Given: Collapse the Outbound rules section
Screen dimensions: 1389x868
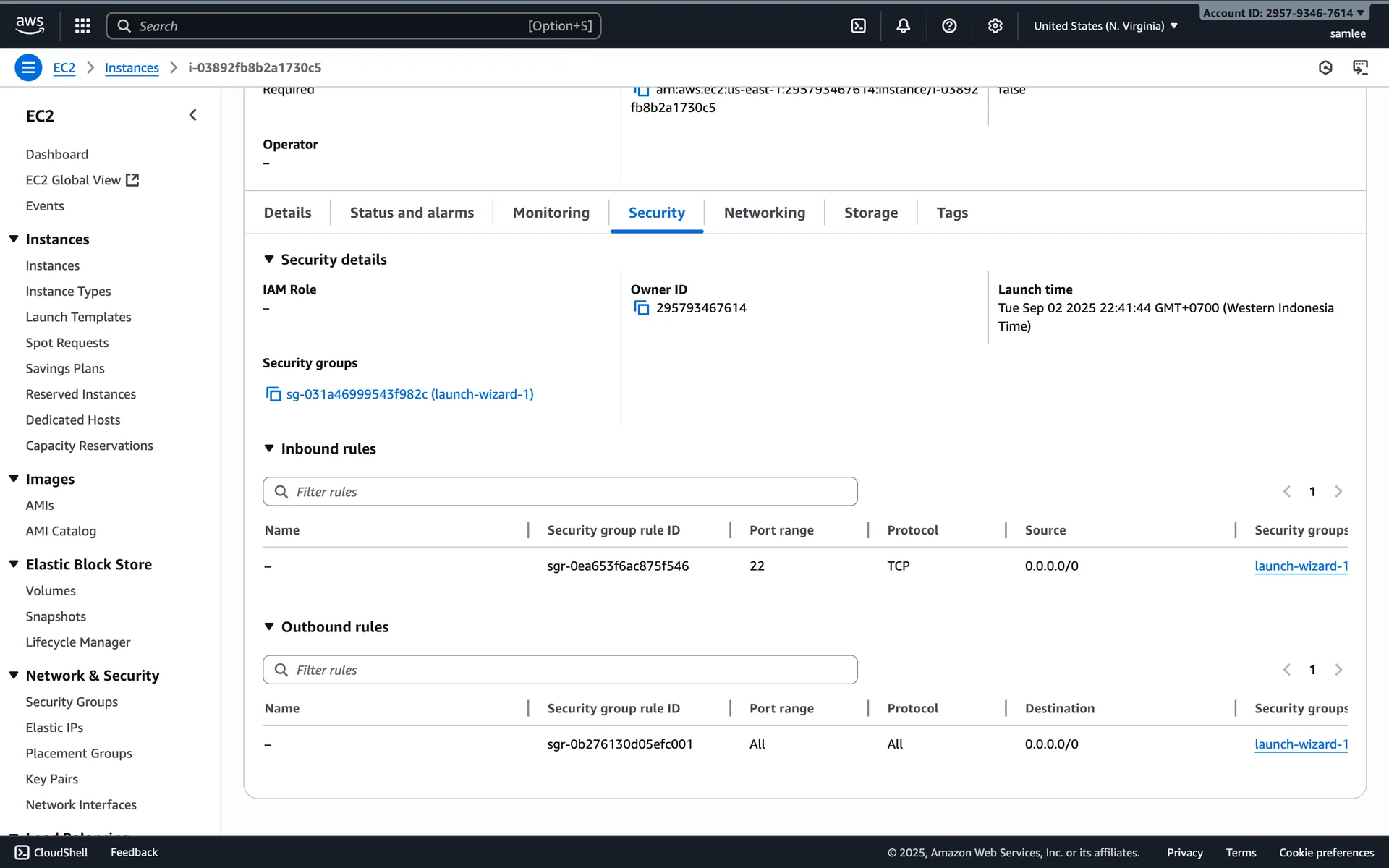Looking at the screenshot, I should click(x=269, y=626).
